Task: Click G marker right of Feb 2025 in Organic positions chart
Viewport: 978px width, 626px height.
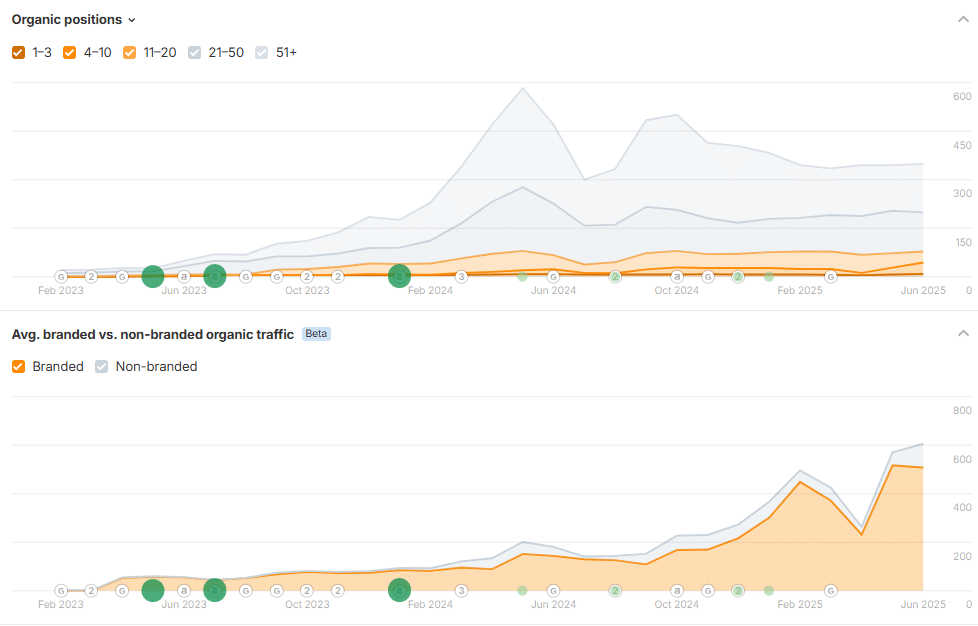Action: coord(830,276)
